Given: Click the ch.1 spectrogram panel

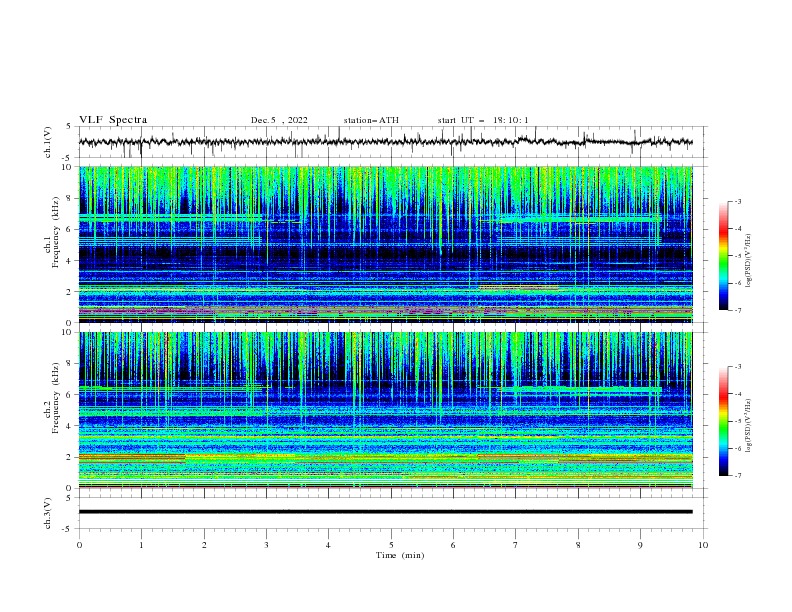Looking at the screenshot, I should 386,244.
